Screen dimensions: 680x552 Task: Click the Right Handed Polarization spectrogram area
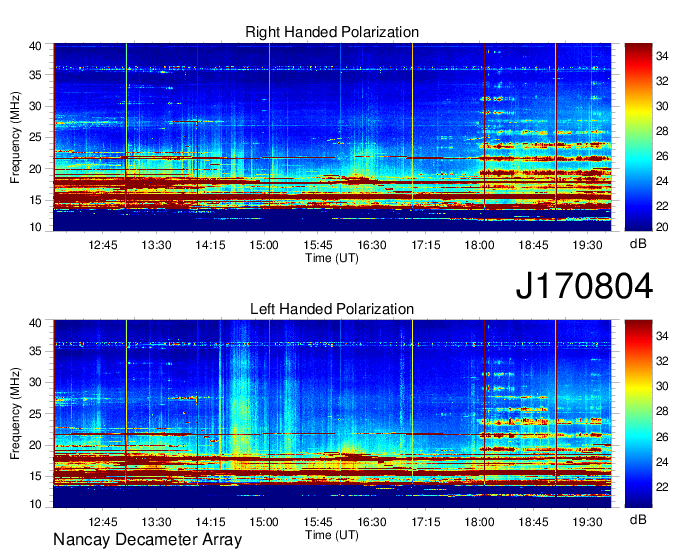332,137
